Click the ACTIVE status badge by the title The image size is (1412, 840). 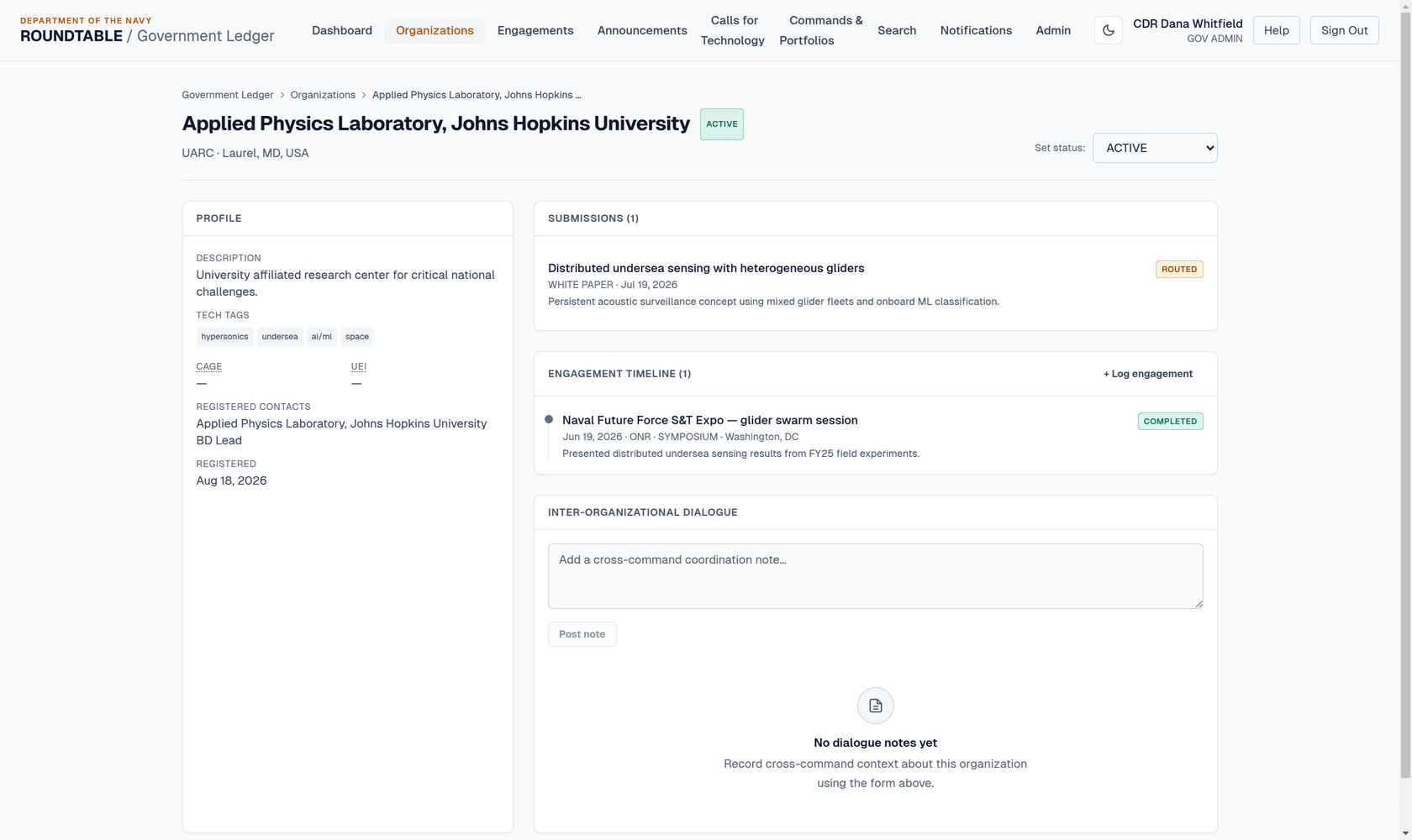coord(722,124)
